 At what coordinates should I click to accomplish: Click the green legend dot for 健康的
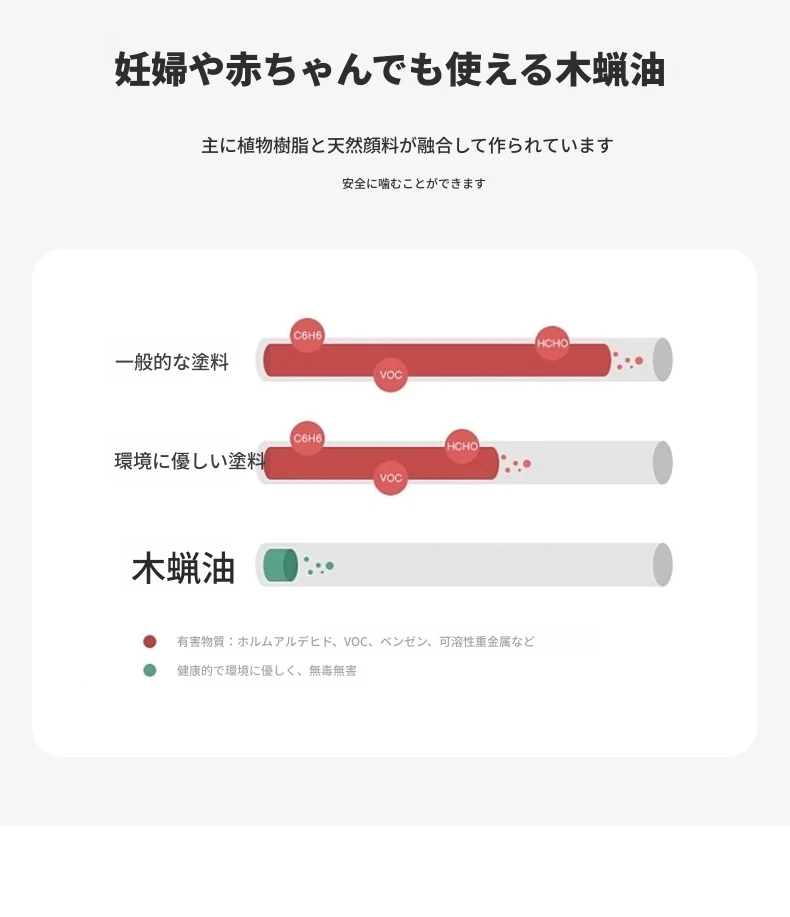pos(150,670)
